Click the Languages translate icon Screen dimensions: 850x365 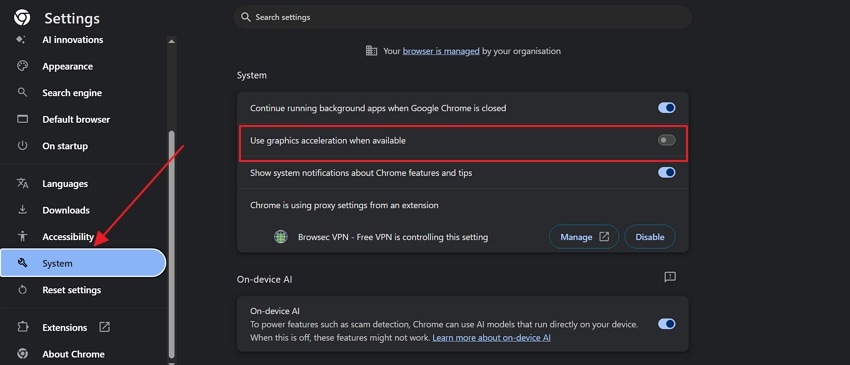[x=22, y=183]
